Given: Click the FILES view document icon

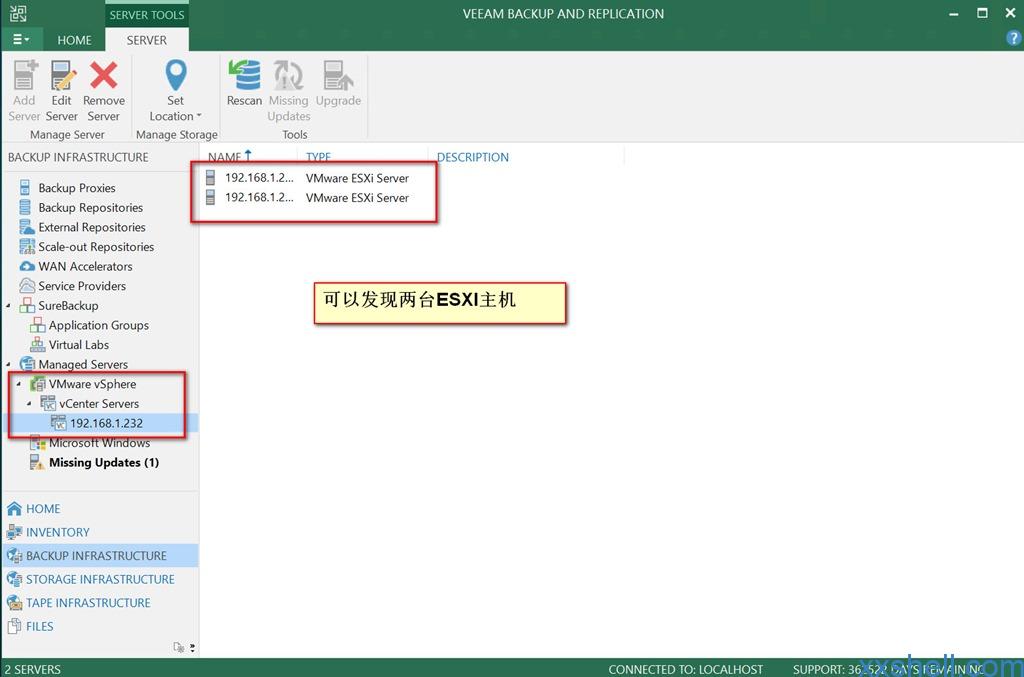Looking at the screenshot, I should click(14, 626).
